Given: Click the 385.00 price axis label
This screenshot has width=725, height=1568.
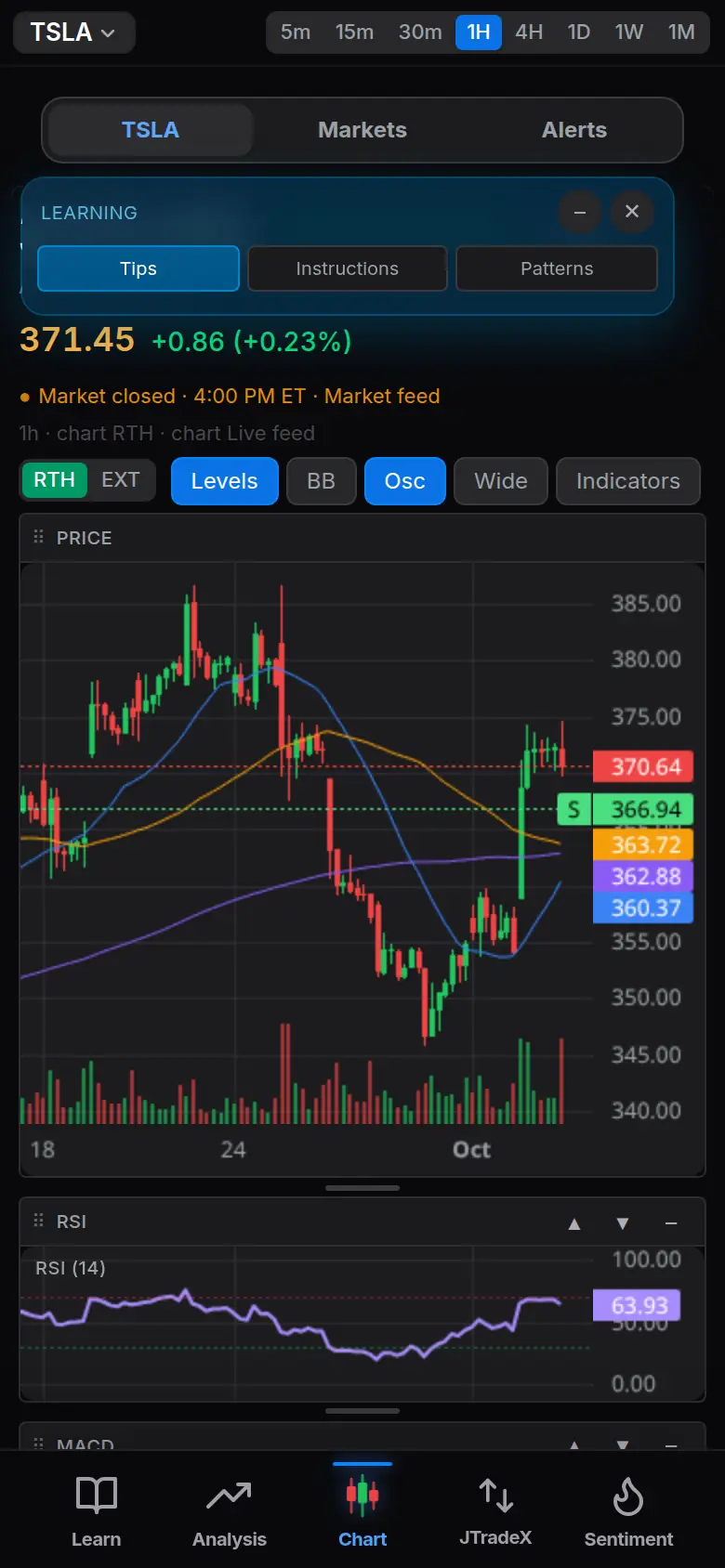Looking at the screenshot, I should pos(646,604).
